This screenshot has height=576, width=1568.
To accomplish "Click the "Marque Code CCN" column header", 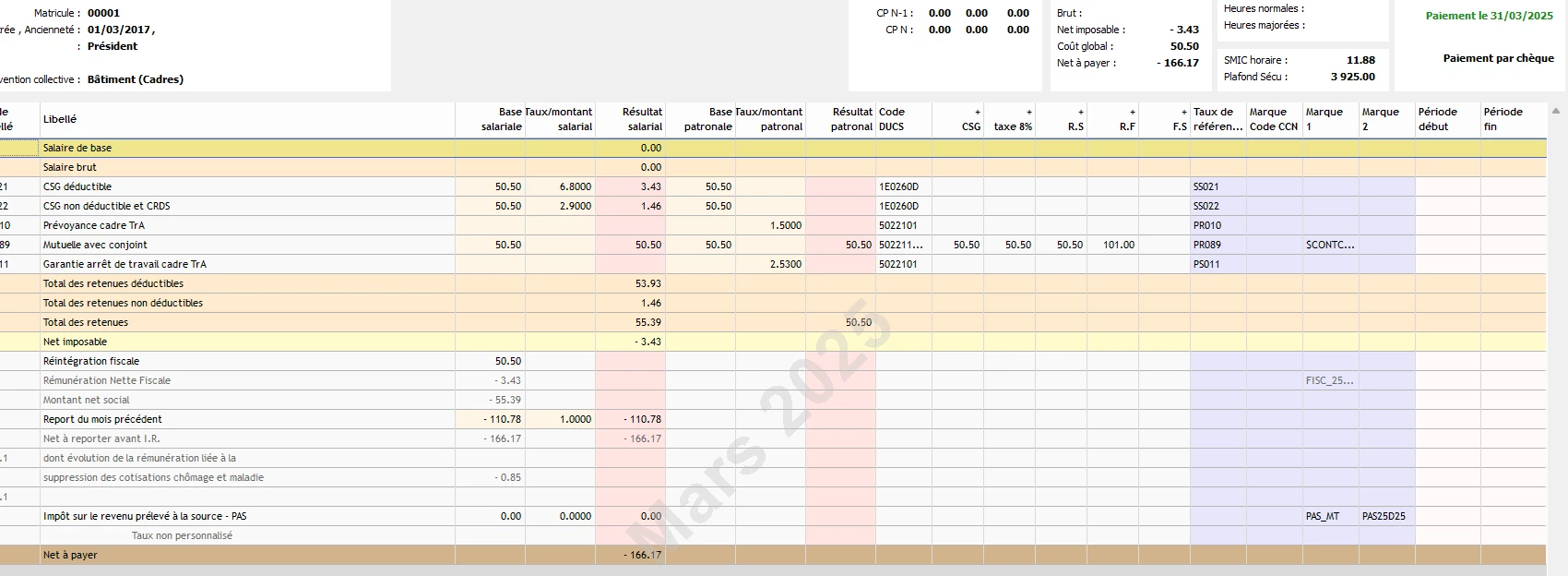I will click(x=1274, y=120).
